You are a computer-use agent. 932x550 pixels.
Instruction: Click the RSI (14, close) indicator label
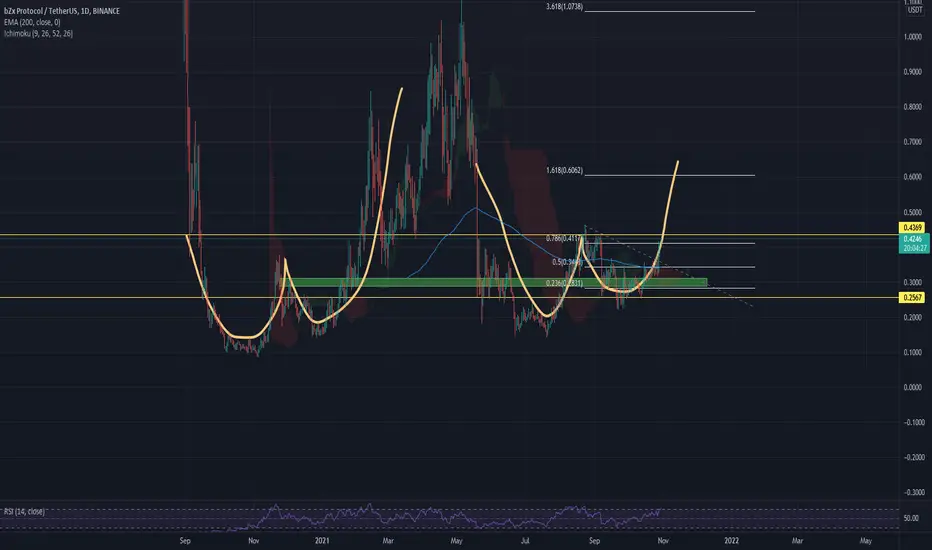(x=24, y=511)
